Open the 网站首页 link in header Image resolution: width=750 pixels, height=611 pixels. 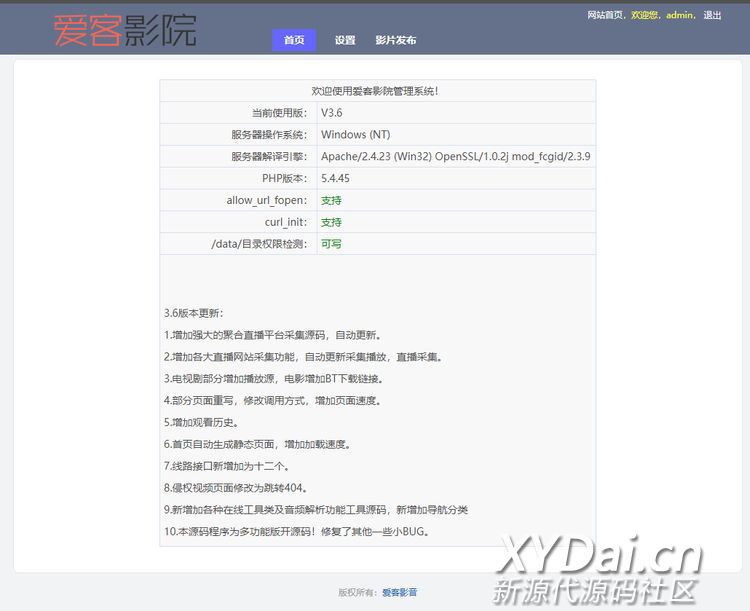pyautogui.click(x=605, y=15)
